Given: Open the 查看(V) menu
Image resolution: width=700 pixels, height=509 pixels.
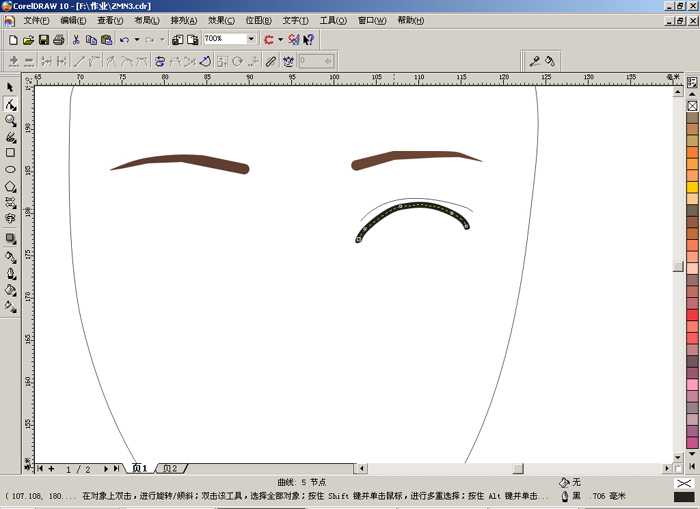Looking at the screenshot, I should point(110,21).
